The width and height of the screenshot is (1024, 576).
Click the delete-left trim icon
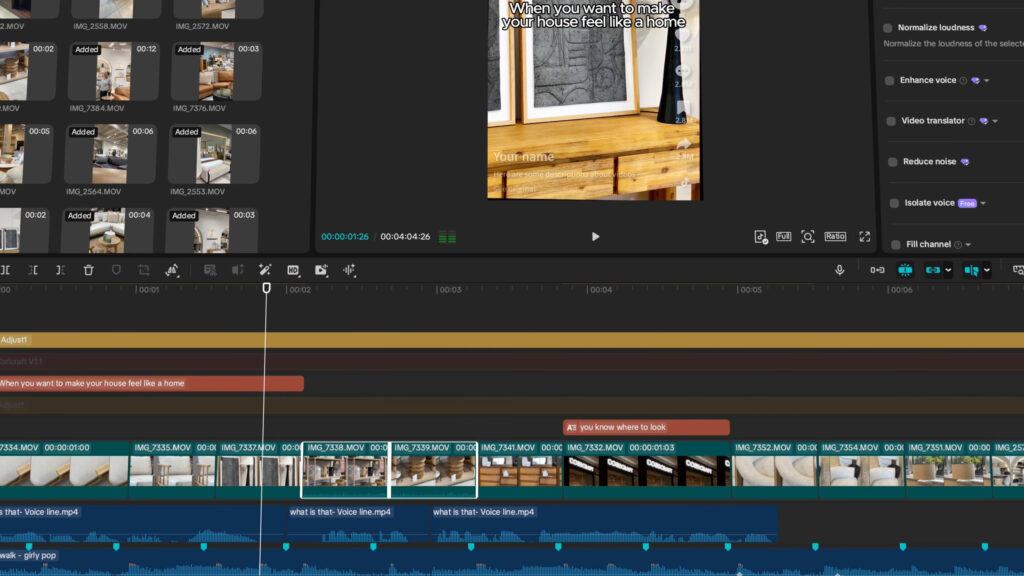33,270
